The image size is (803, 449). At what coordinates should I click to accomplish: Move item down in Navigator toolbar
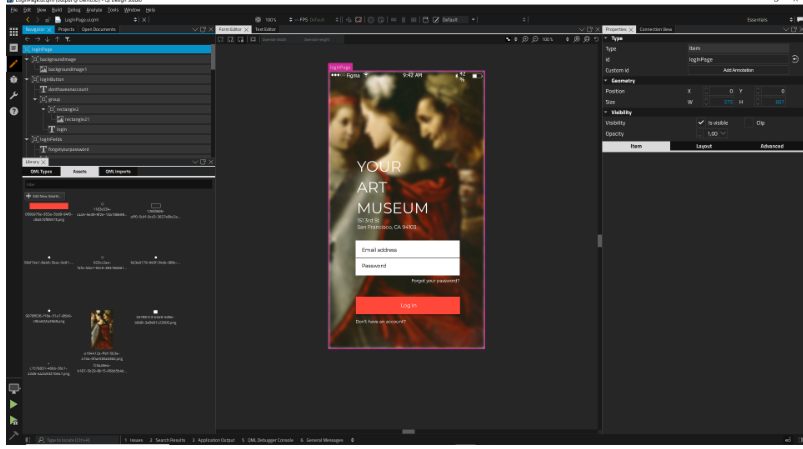click(x=47, y=39)
